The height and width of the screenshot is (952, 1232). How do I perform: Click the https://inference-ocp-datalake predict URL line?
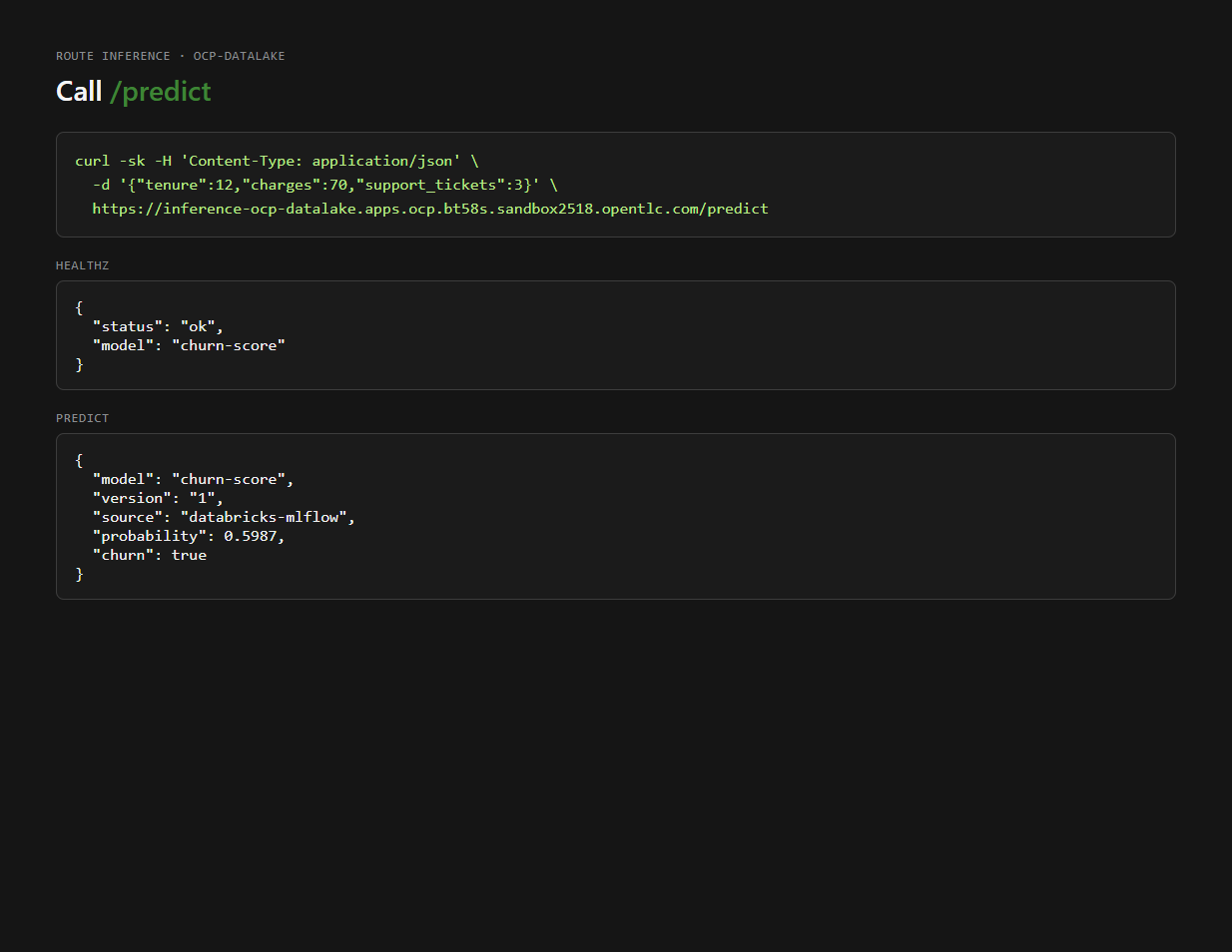pos(430,209)
